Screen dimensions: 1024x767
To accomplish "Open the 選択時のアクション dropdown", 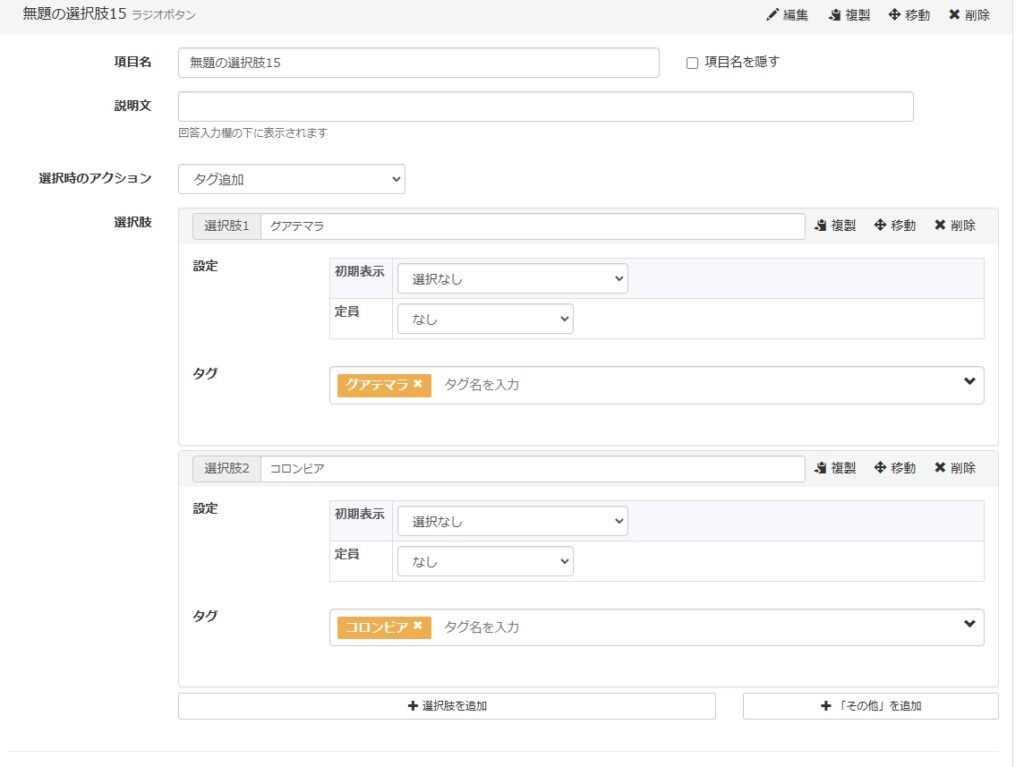I will point(291,180).
